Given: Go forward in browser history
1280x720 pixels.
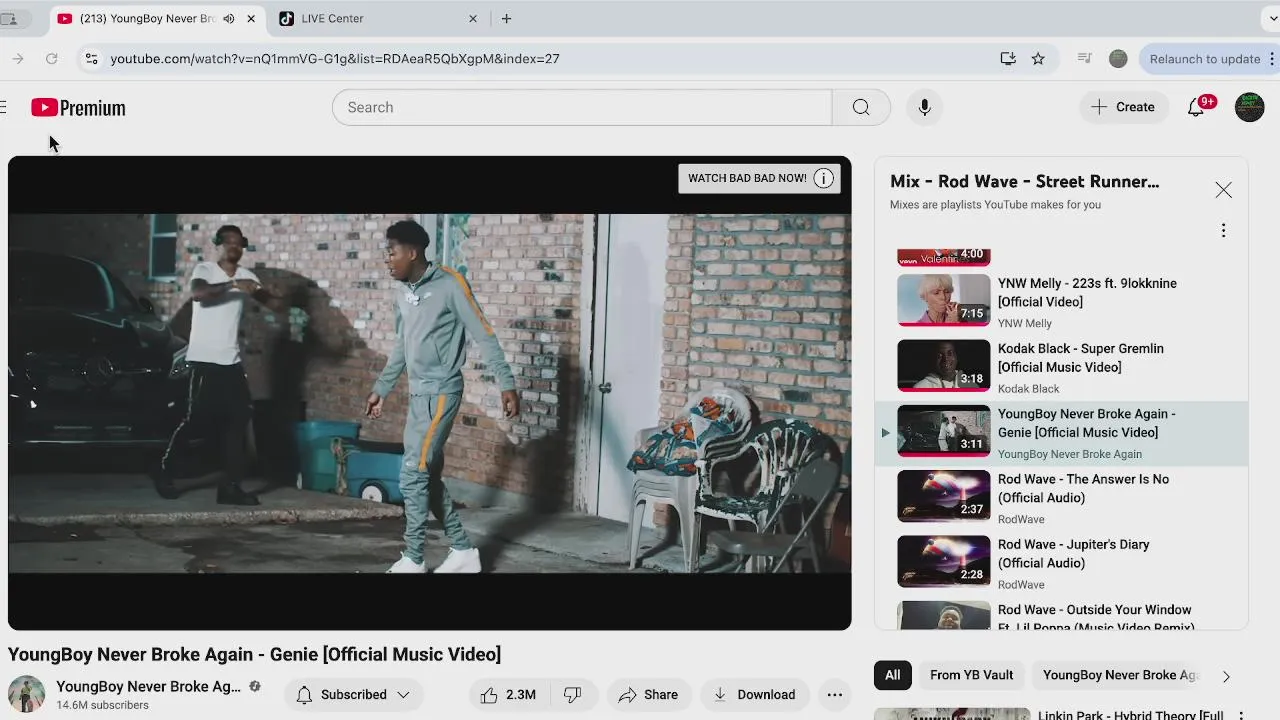Looking at the screenshot, I should click(x=18, y=59).
